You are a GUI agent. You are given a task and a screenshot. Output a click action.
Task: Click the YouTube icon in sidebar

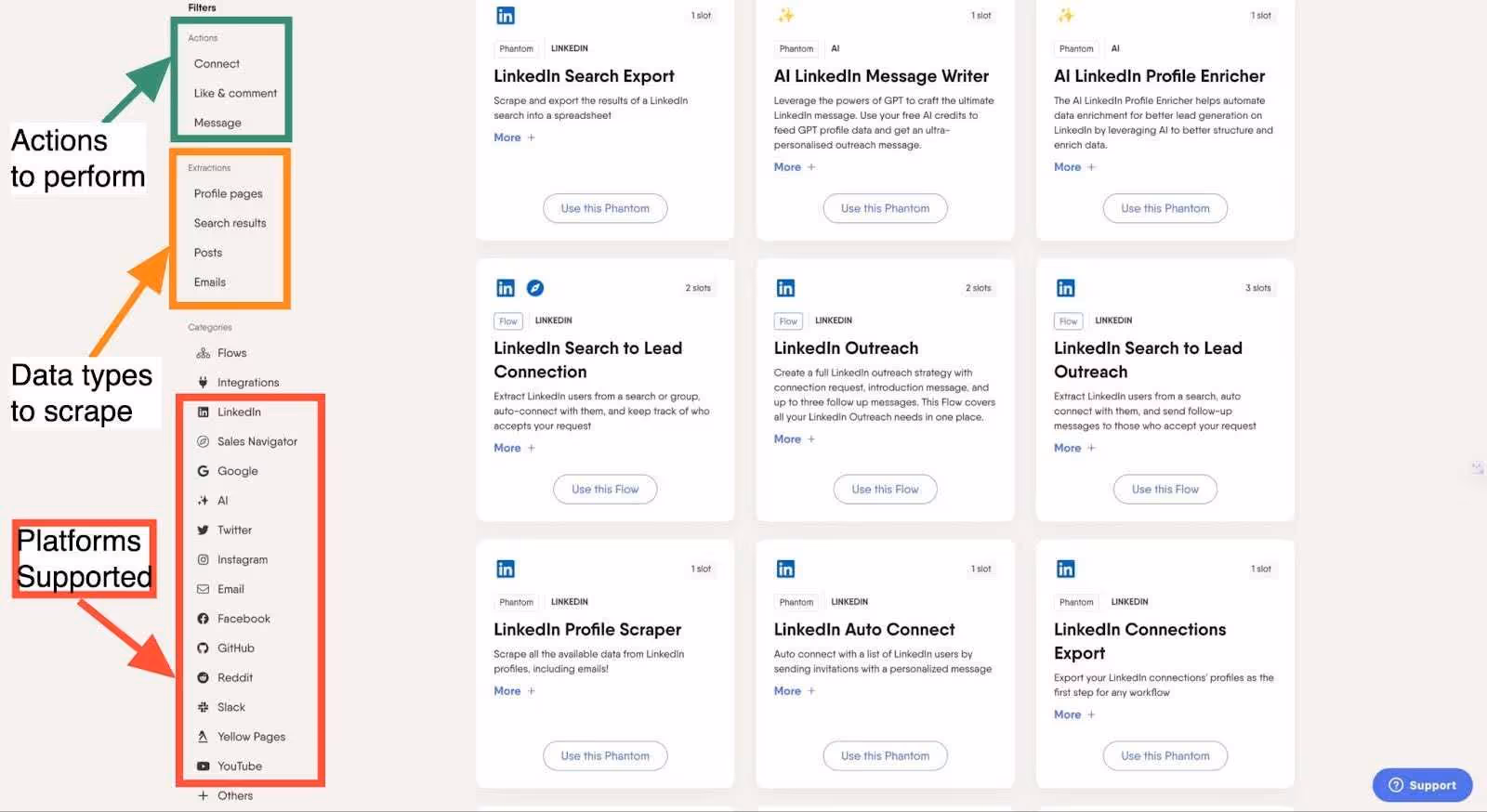coord(203,766)
